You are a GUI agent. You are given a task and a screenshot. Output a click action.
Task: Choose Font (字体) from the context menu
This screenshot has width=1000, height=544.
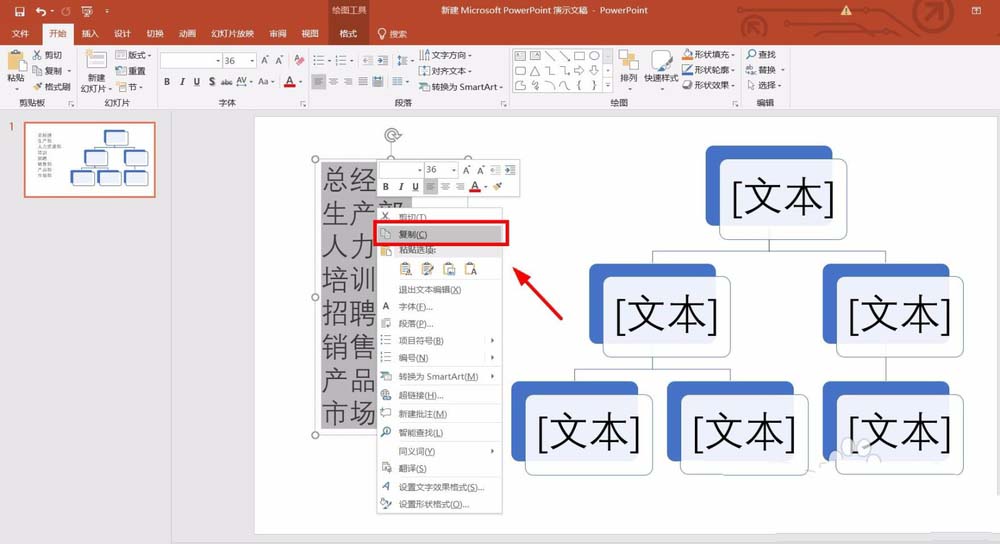coord(439,307)
